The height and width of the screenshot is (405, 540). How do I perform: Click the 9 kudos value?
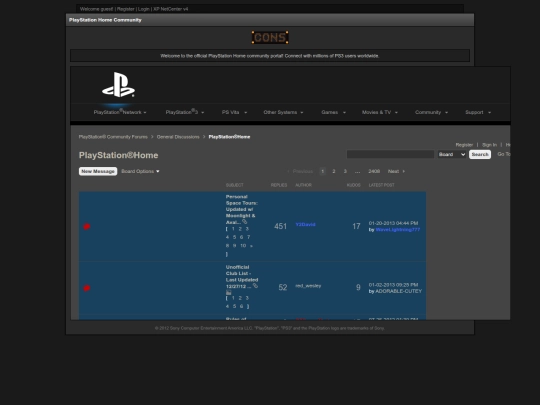click(x=358, y=288)
